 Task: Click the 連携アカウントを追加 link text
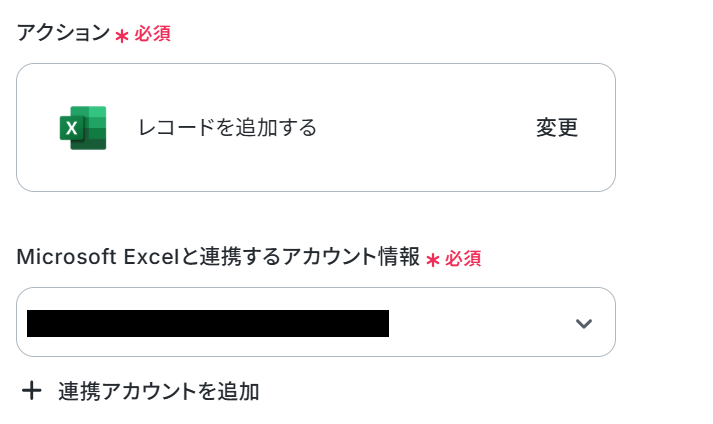(159, 391)
